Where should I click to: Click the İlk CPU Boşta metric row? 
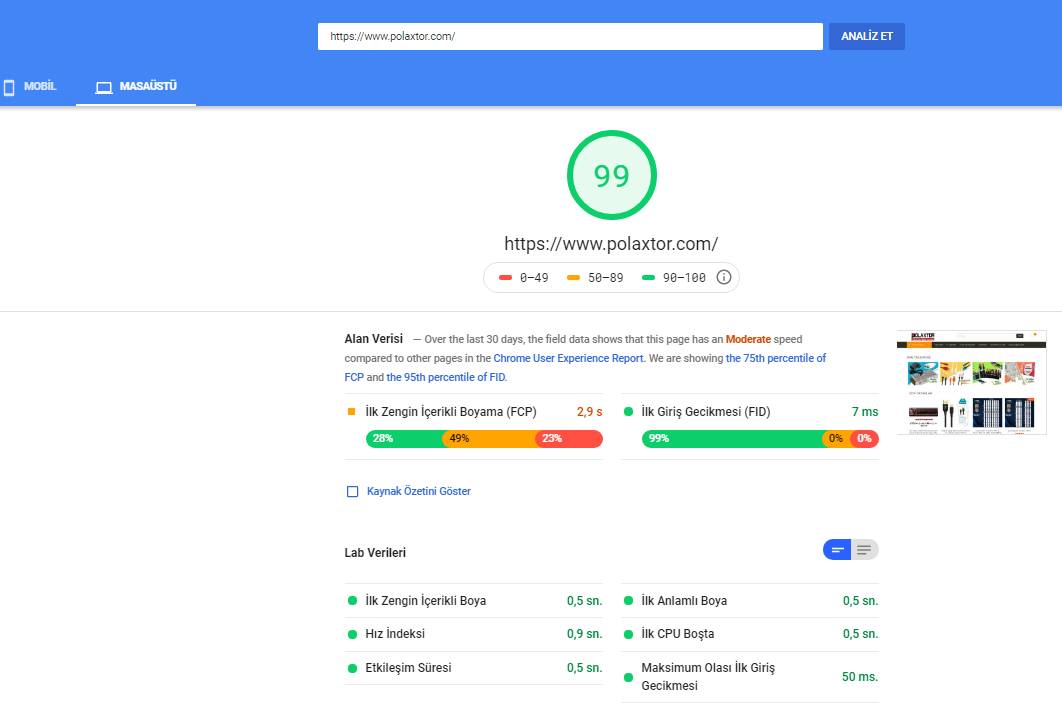click(750, 634)
